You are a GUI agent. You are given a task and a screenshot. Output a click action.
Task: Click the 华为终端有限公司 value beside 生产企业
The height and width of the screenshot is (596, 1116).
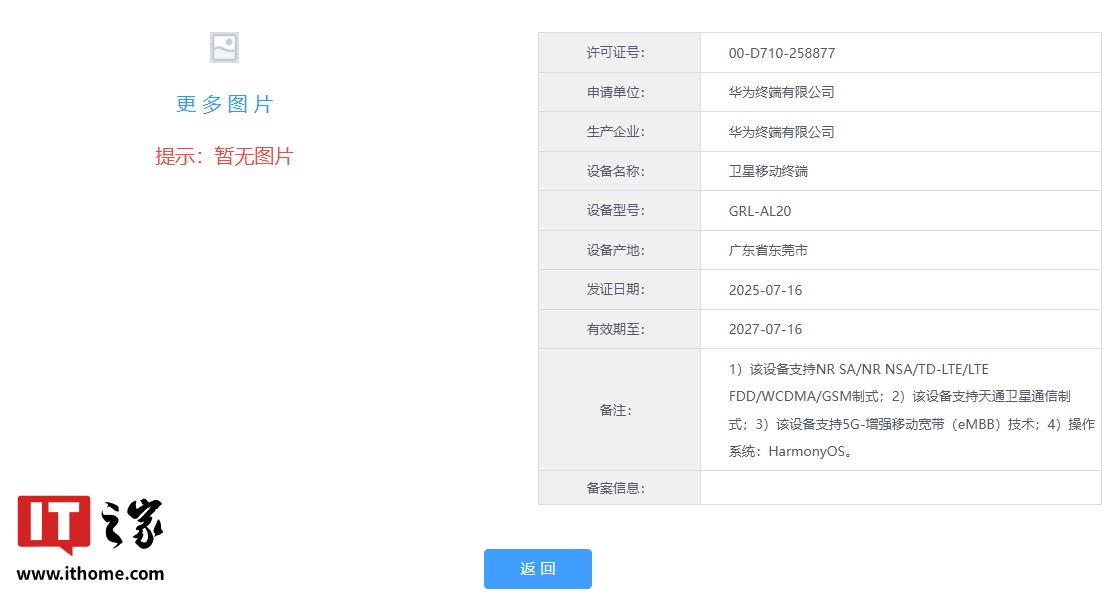coord(781,132)
